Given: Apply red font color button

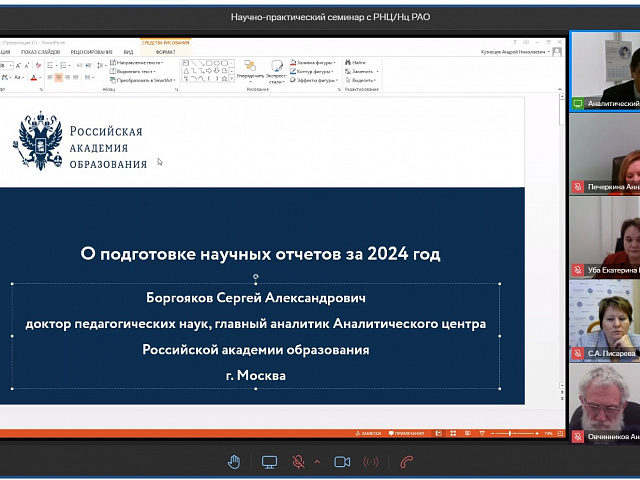Looking at the screenshot, I should pos(33,77).
